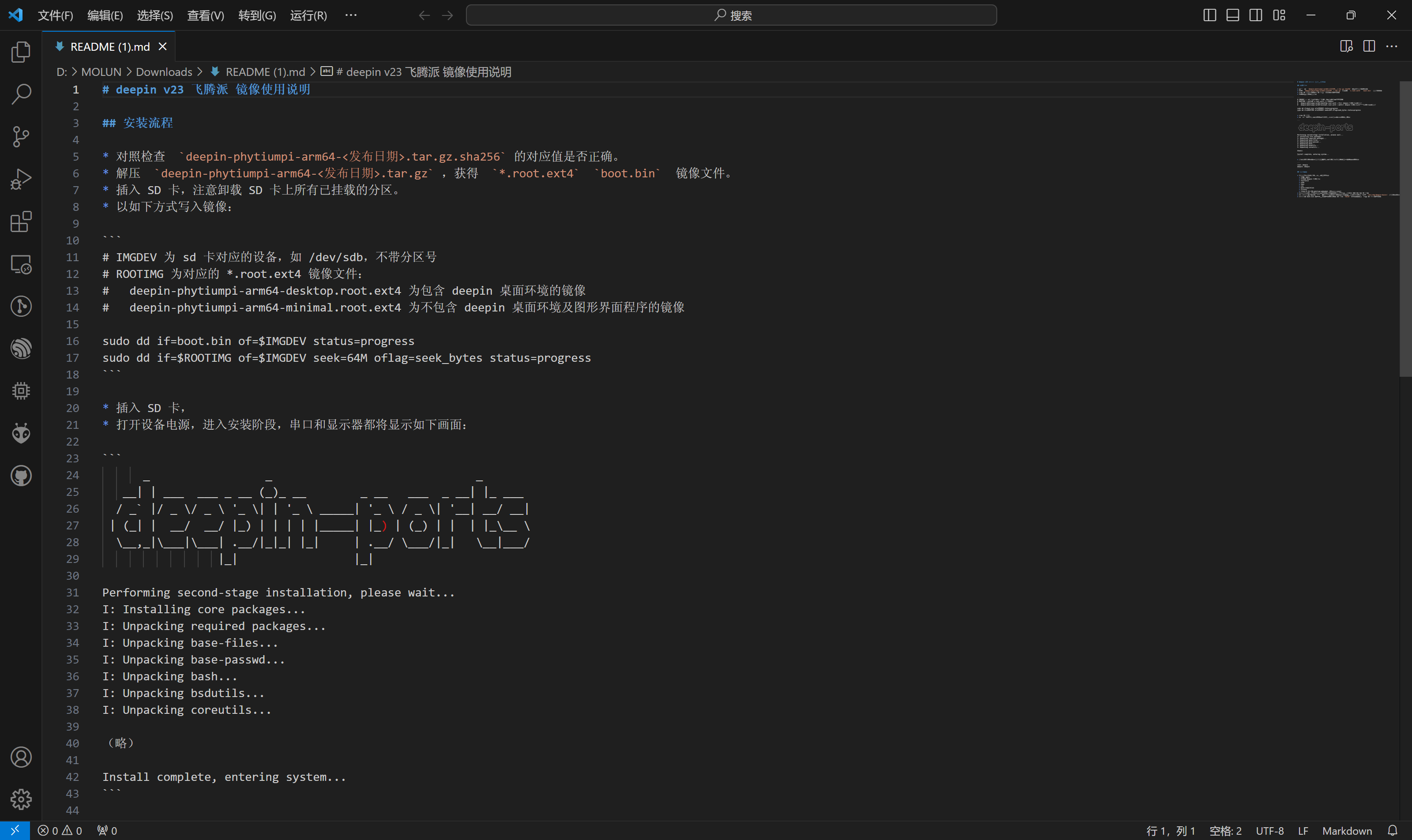The image size is (1412, 840).
Task: Expand the Downloads breadcrumb folder
Action: [164, 72]
